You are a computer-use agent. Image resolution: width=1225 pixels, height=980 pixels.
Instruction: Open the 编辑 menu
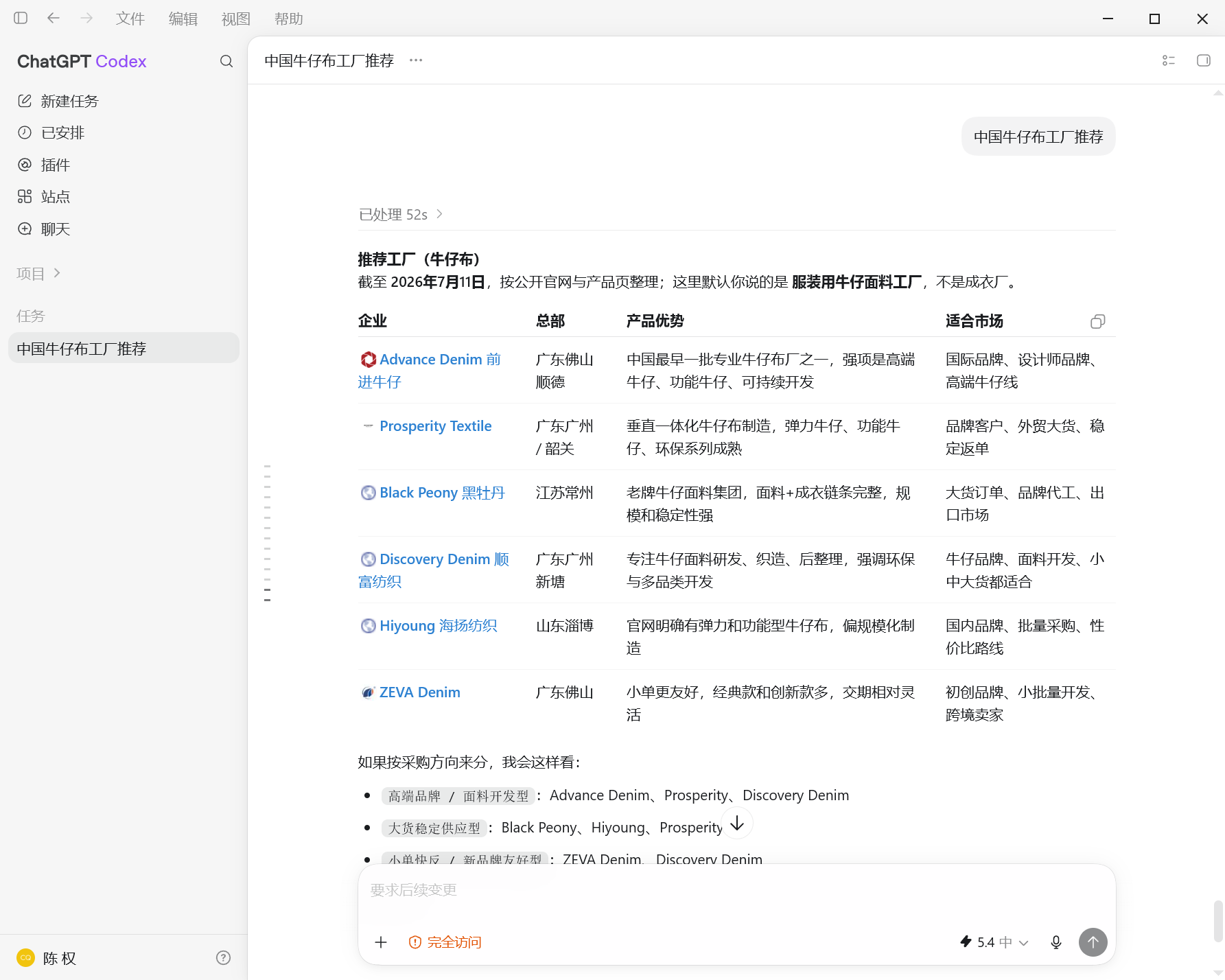(x=183, y=19)
